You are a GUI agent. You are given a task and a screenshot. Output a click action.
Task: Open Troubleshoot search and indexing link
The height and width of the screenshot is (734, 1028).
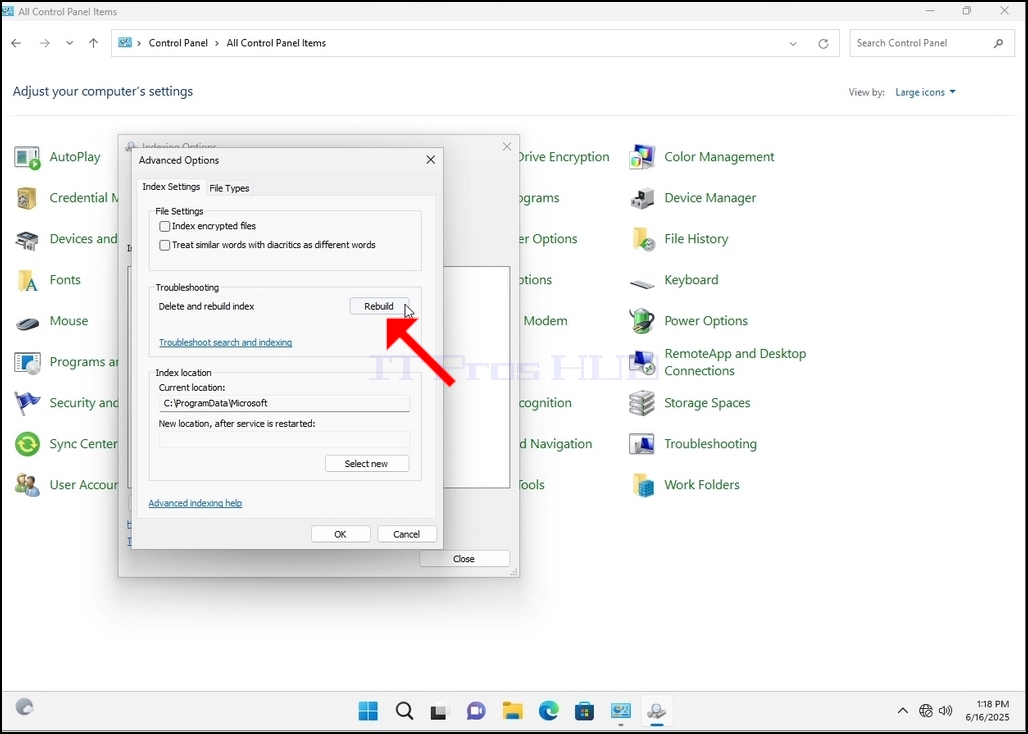click(226, 343)
